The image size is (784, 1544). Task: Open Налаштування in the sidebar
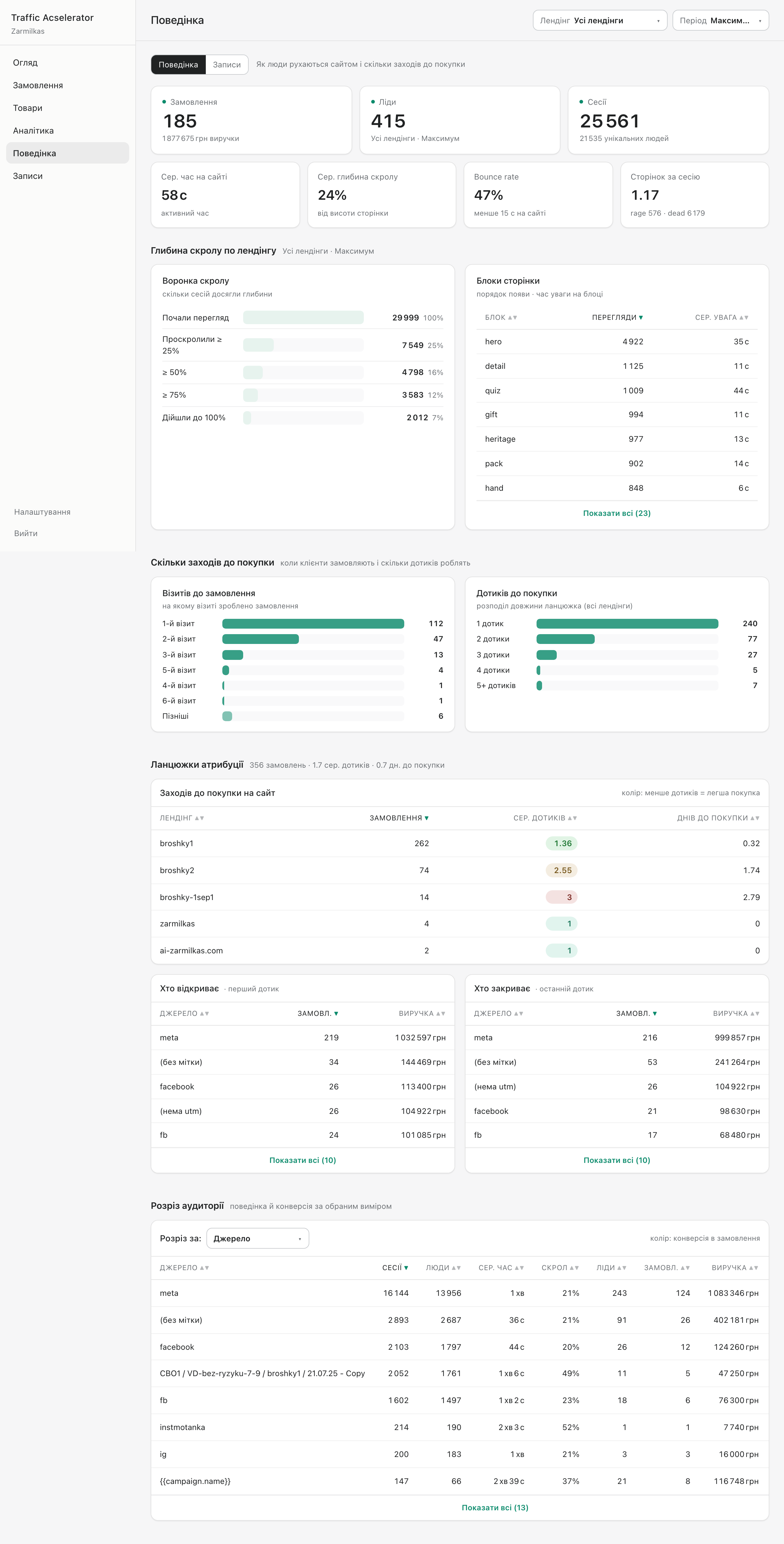pyautogui.click(x=43, y=512)
